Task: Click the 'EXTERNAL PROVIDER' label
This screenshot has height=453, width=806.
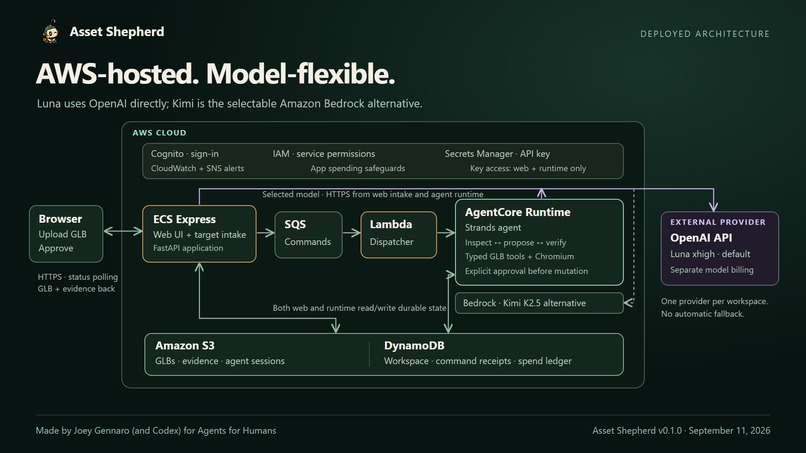Action: [718, 222]
